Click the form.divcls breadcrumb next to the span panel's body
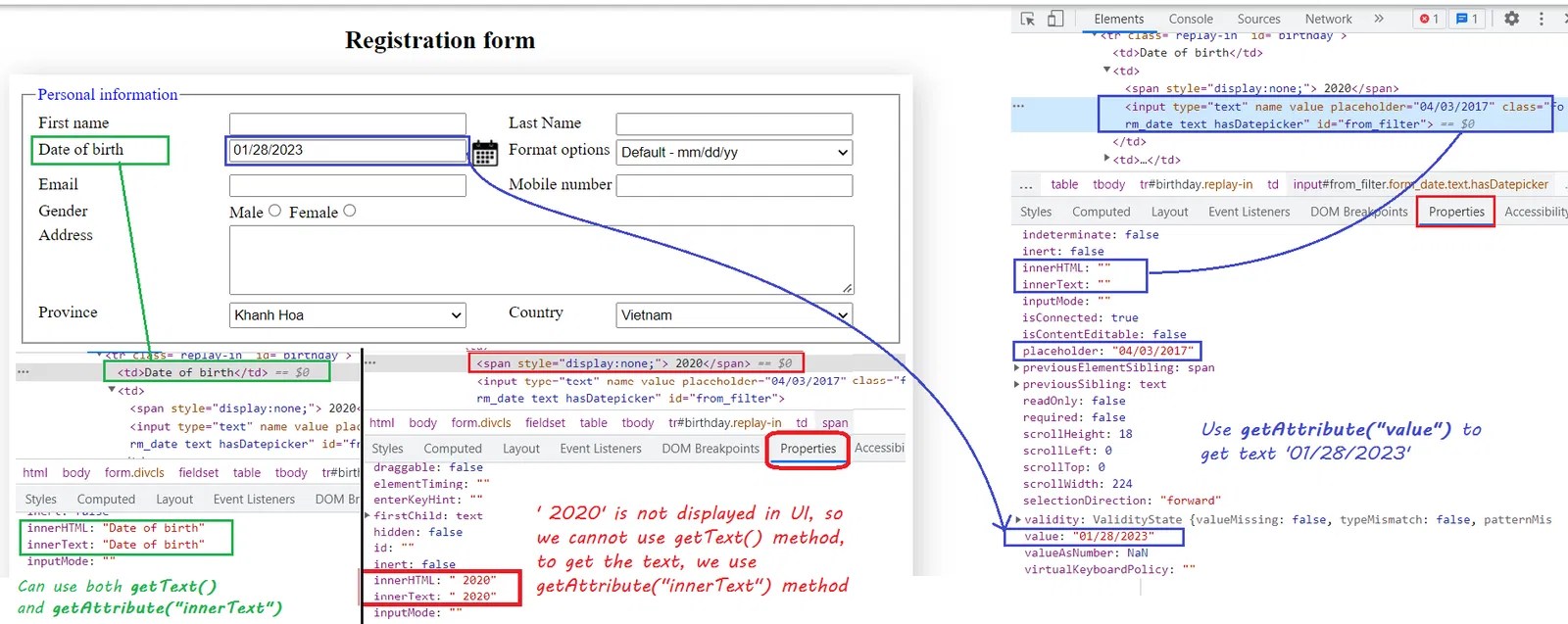Viewport: 1568px width, 624px height. tap(481, 423)
